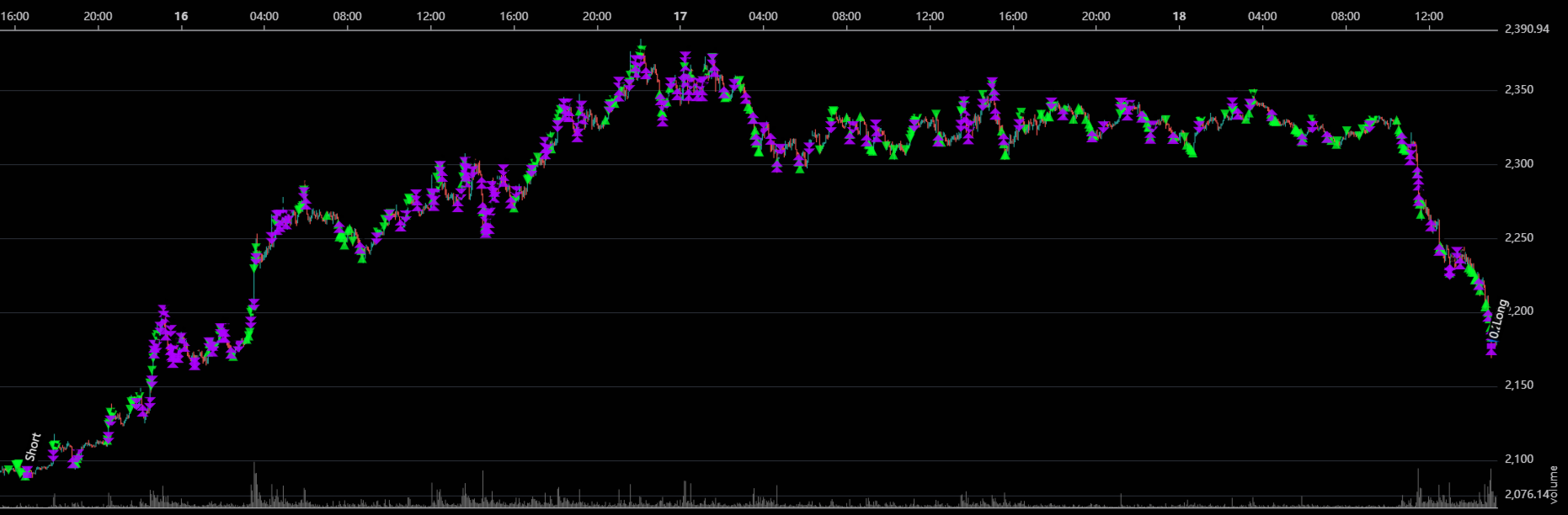Click the date label 16 on the time axis
This screenshot has width=1568, height=515.
coord(181,16)
